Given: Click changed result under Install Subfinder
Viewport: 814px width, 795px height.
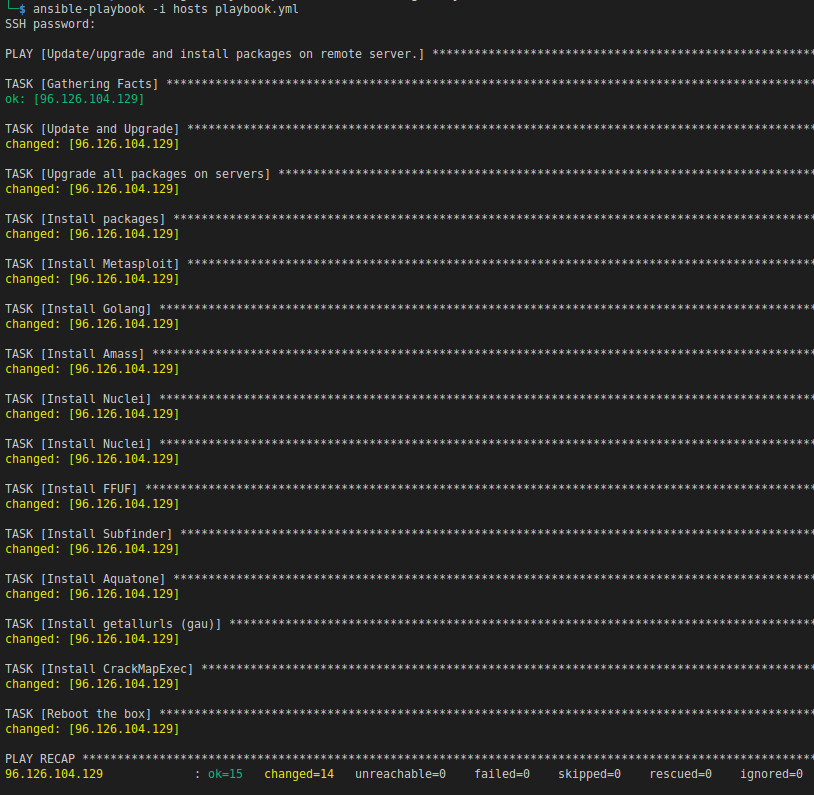Looking at the screenshot, I should 92,549.
